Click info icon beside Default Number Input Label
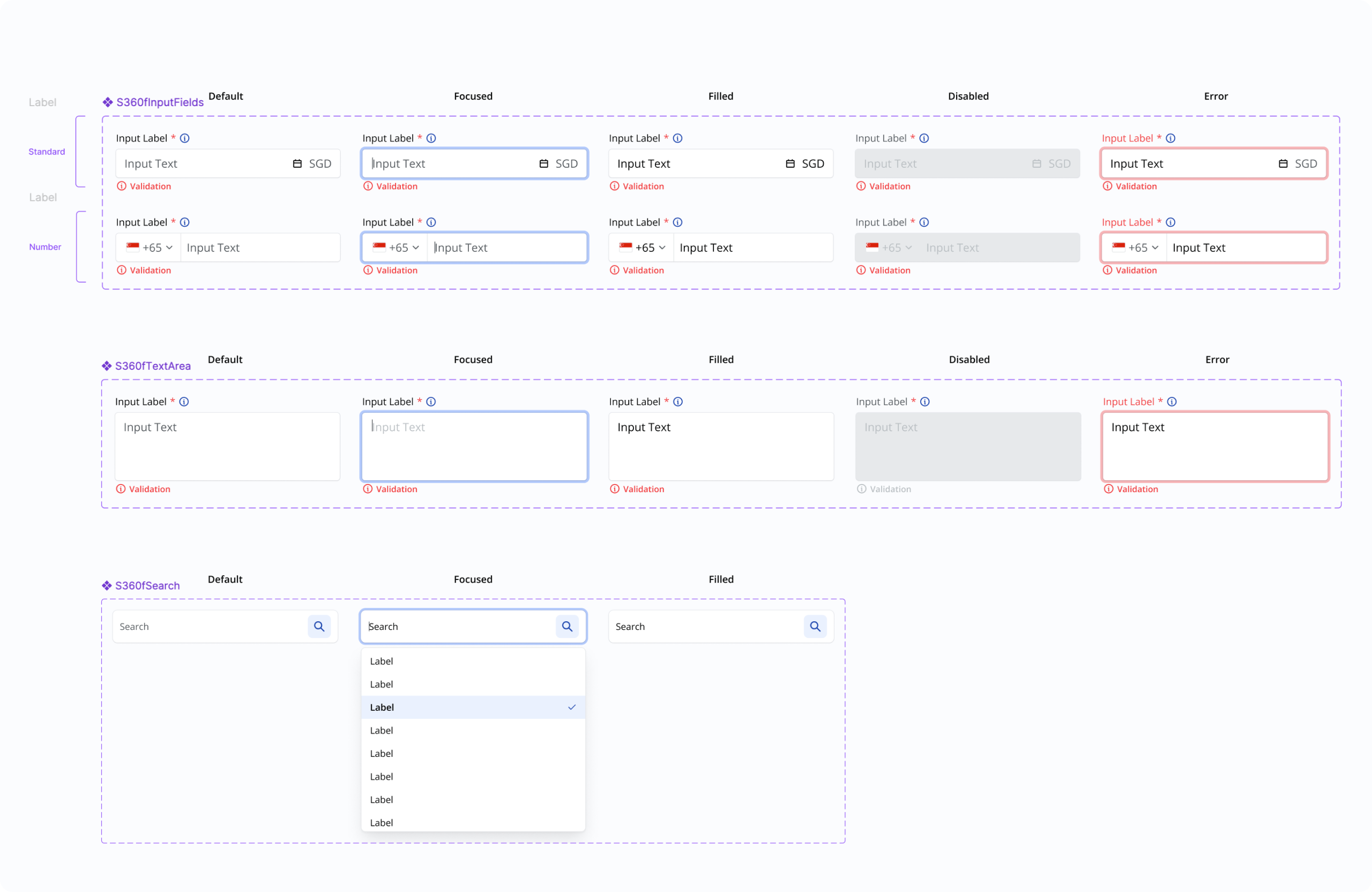Viewport: 1372px width, 892px height. click(184, 222)
